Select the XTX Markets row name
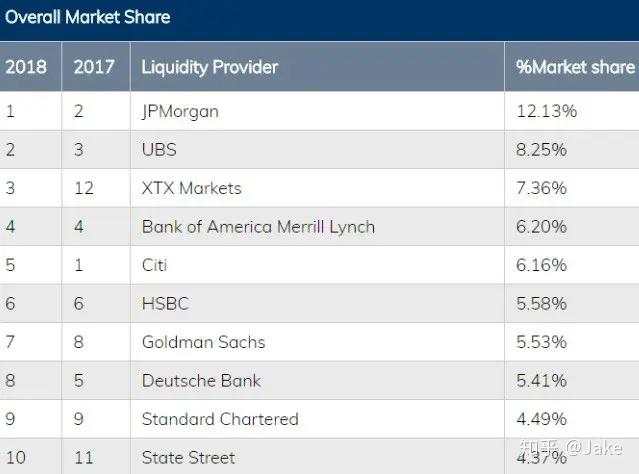 (x=191, y=188)
